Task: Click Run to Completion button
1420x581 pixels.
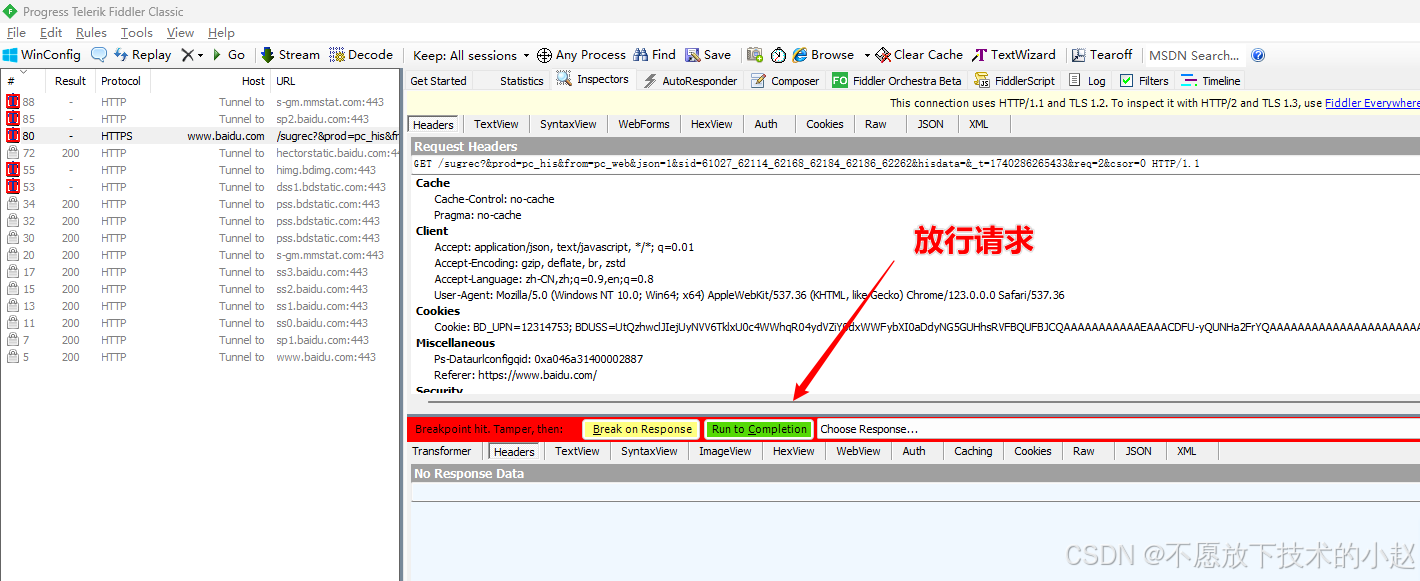Action: (759, 429)
